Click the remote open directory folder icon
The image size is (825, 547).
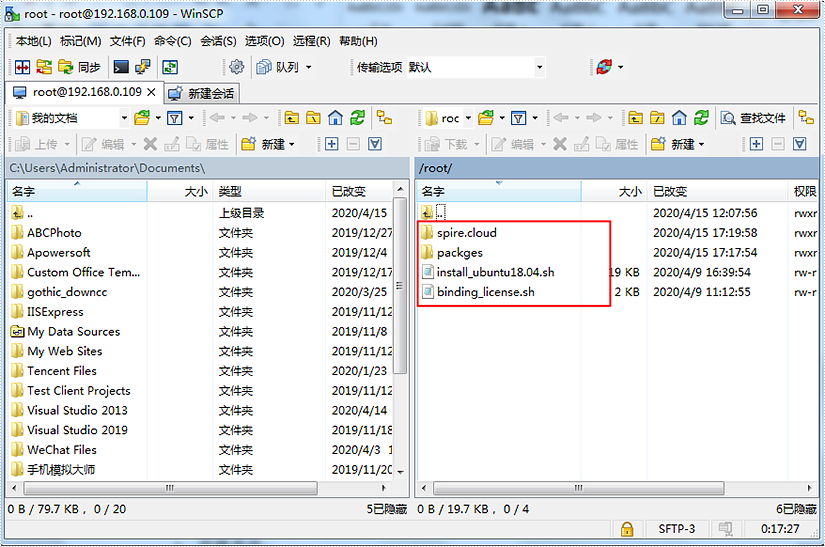coord(486,118)
